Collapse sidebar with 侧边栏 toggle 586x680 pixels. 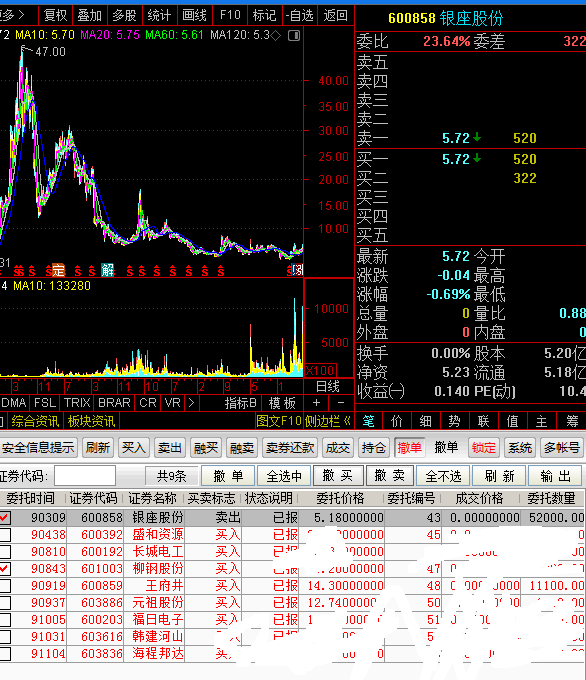click(328, 421)
